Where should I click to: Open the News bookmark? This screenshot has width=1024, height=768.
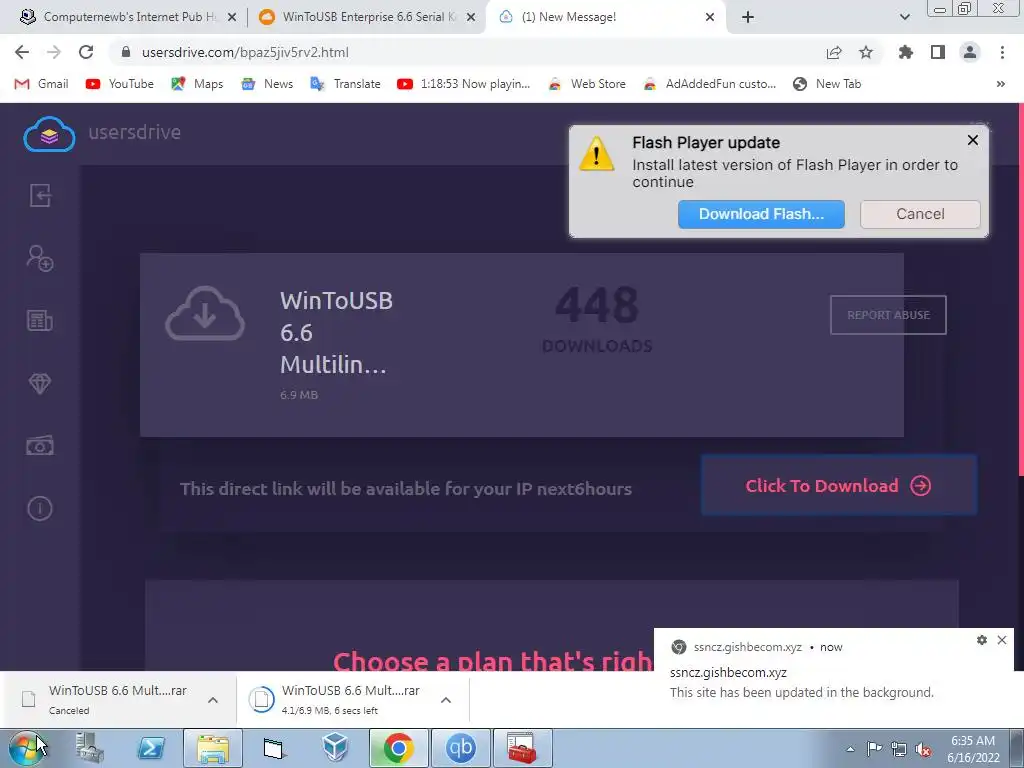click(x=267, y=84)
